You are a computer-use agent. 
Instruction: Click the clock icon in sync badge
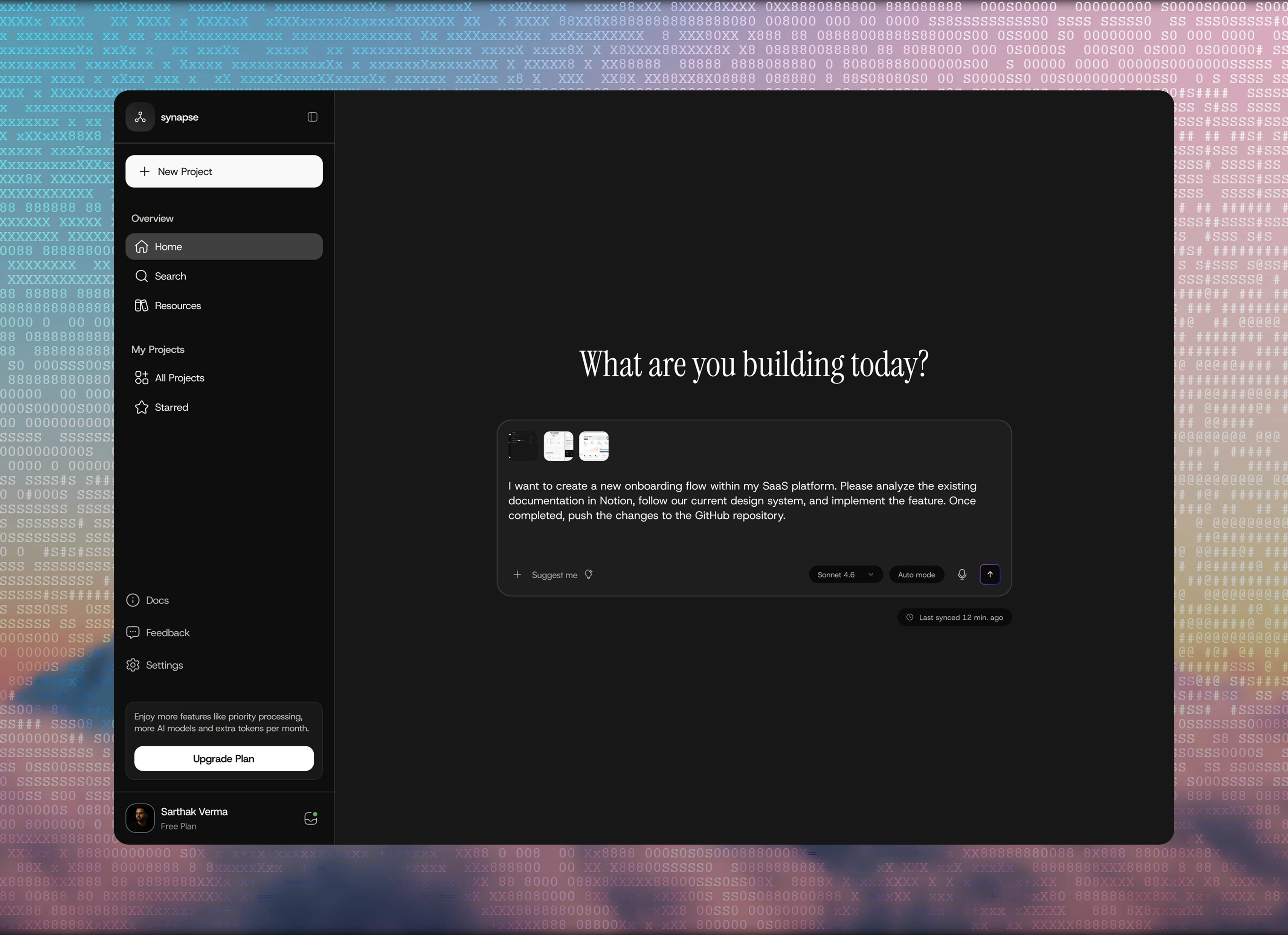[x=910, y=617]
